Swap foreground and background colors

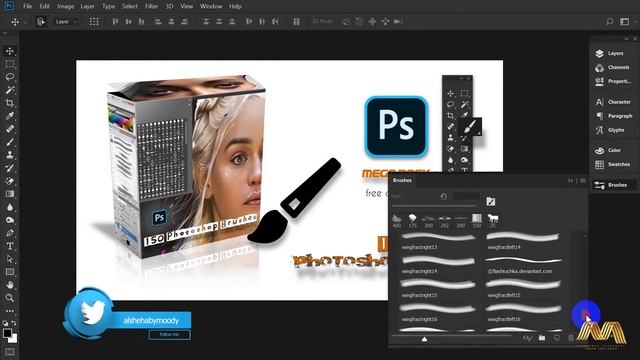point(14,323)
